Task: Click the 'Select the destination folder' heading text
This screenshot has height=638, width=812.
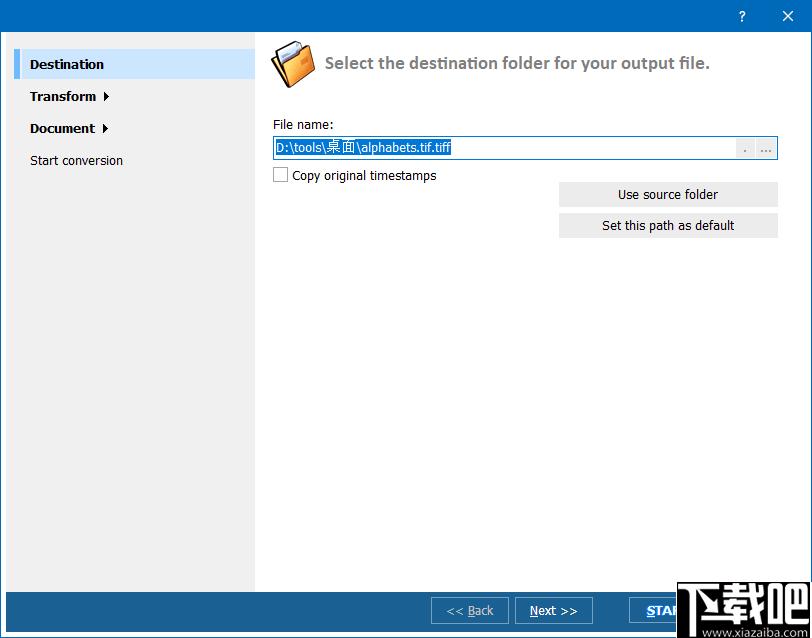Action: tap(517, 64)
